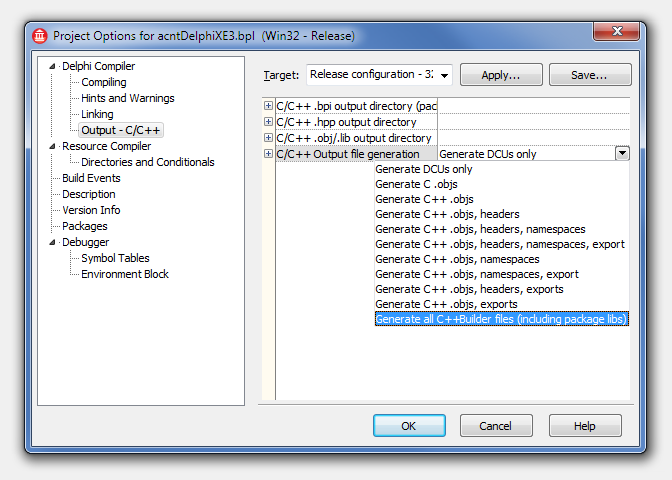This screenshot has height=480, width=672.
Task: Click the Delphi app icon in title bar
Action: click(40, 36)
